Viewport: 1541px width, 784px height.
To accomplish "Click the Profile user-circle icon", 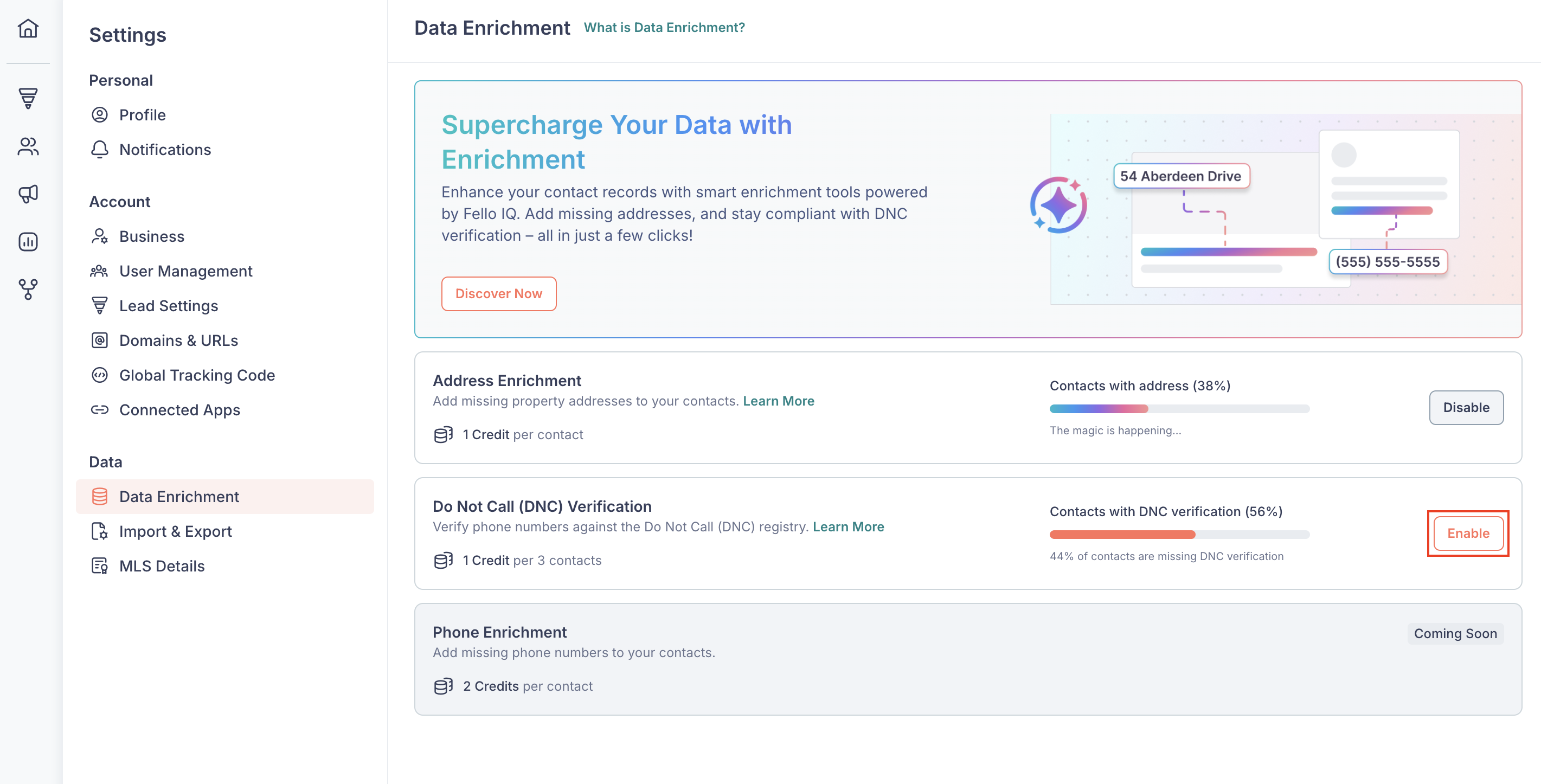I will coord(99,115).
